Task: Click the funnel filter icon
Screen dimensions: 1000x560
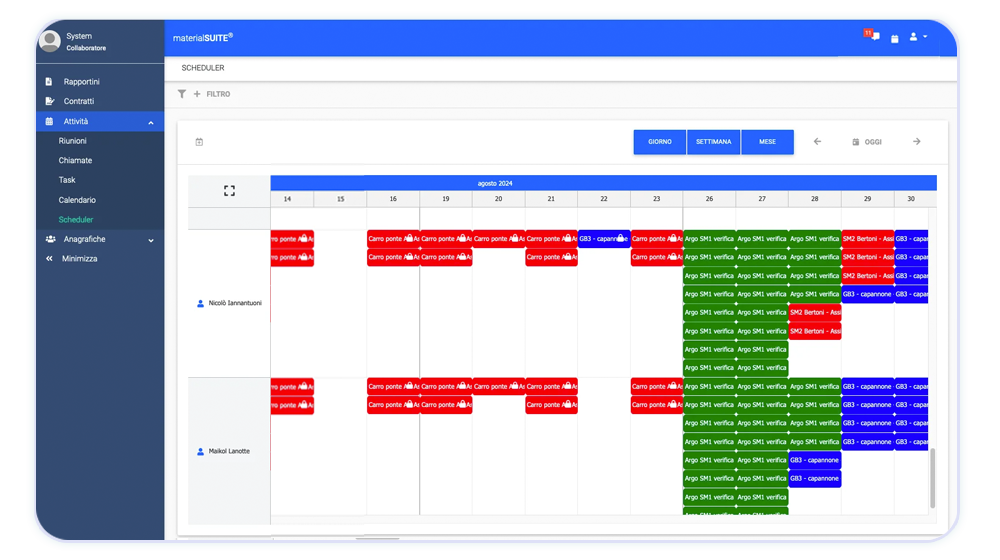Action: (x=182, y=94)
